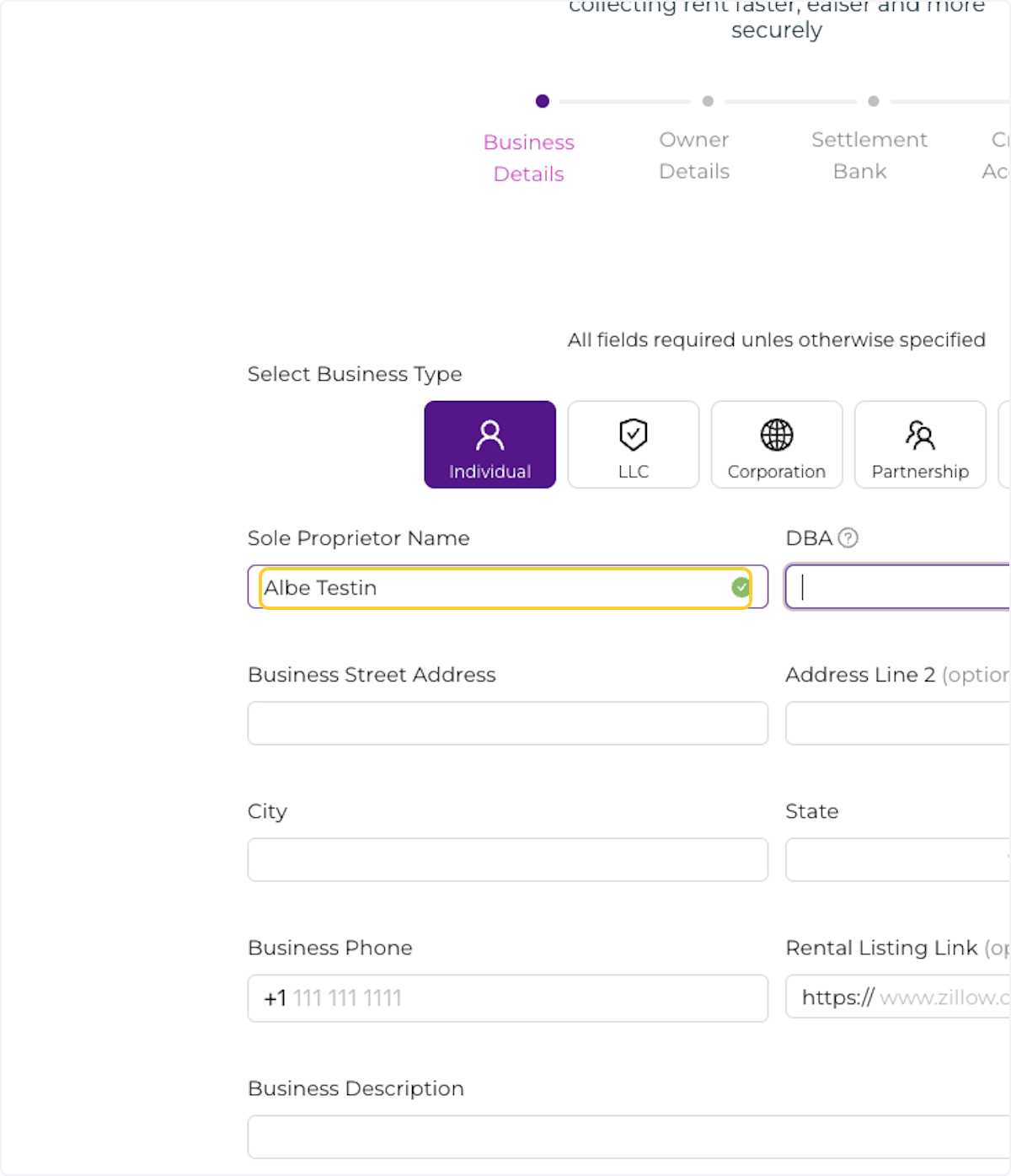Click the green checkmark in name field
This screenshot has height=1176, width=1011.
coord(741,587)
